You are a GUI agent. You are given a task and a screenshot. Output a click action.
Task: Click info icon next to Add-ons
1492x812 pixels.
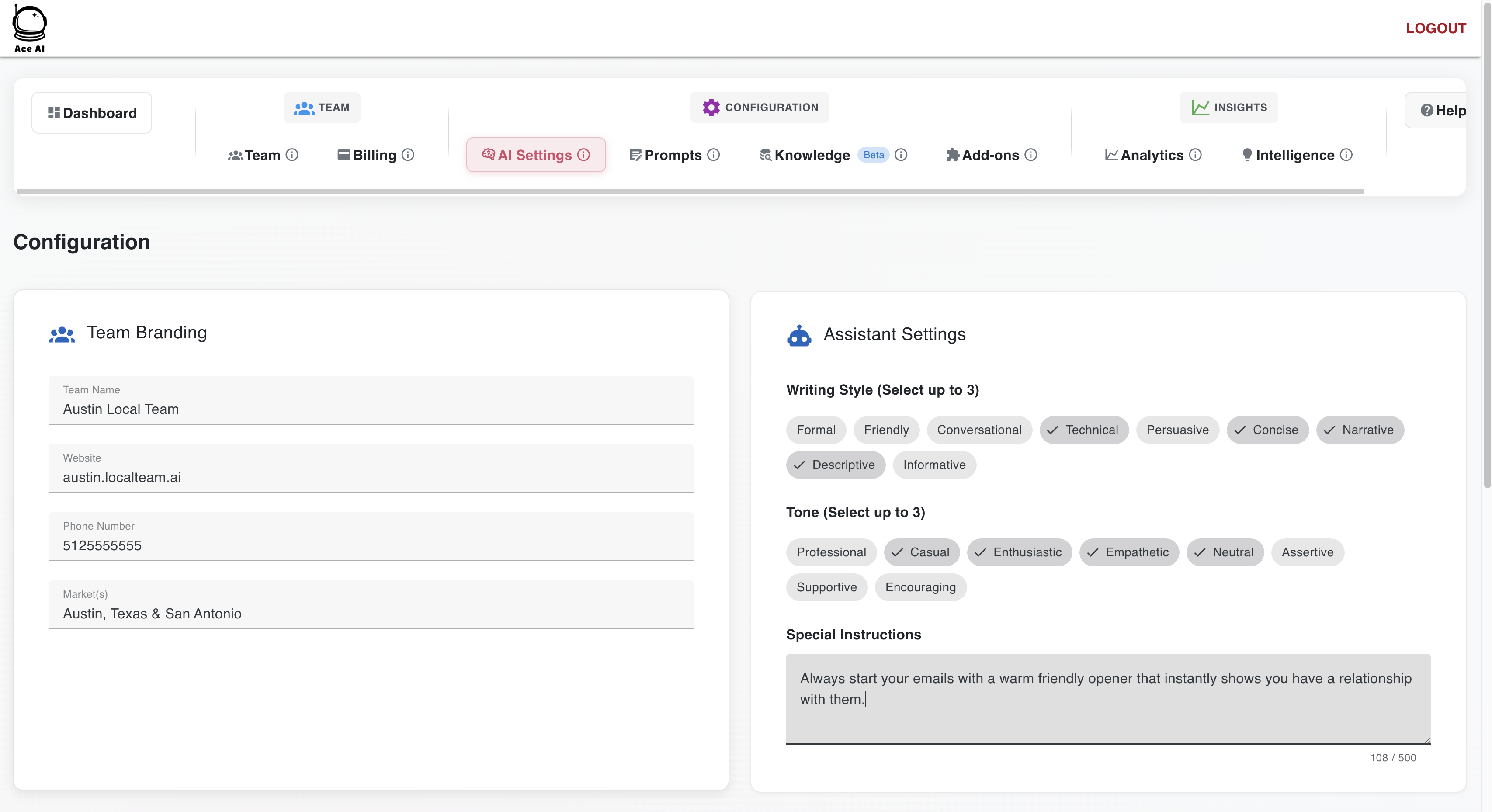point(1031,155)
